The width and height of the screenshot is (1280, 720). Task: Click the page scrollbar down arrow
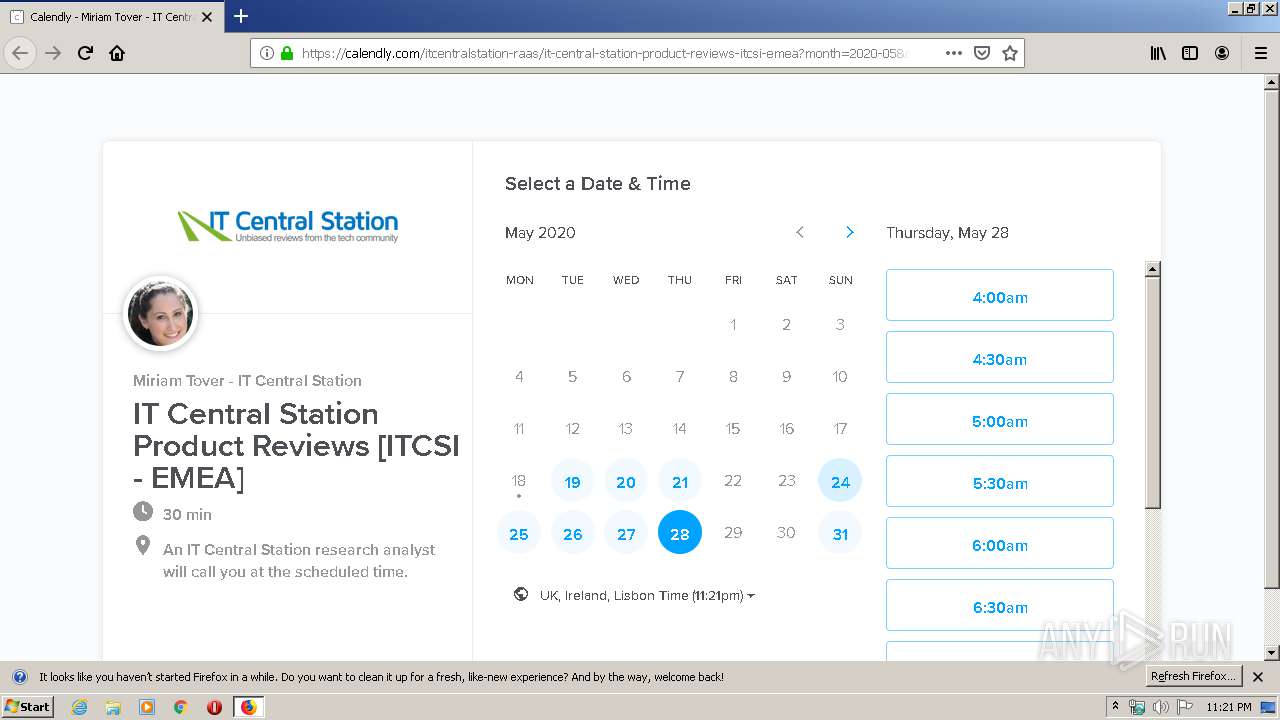pyautogui.click(x=1272, y=653)
